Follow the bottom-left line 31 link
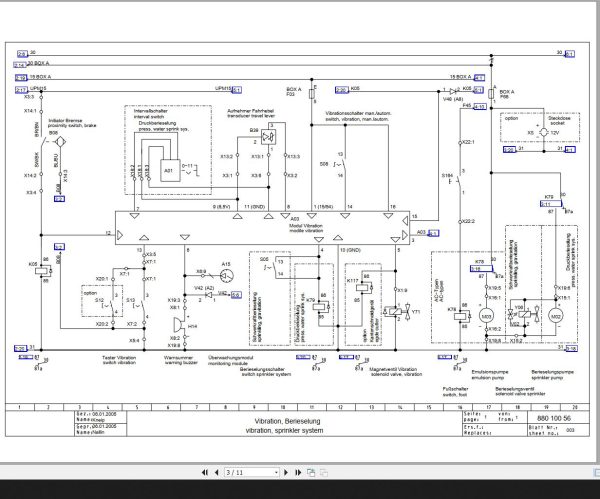 [x=20, y=348]
